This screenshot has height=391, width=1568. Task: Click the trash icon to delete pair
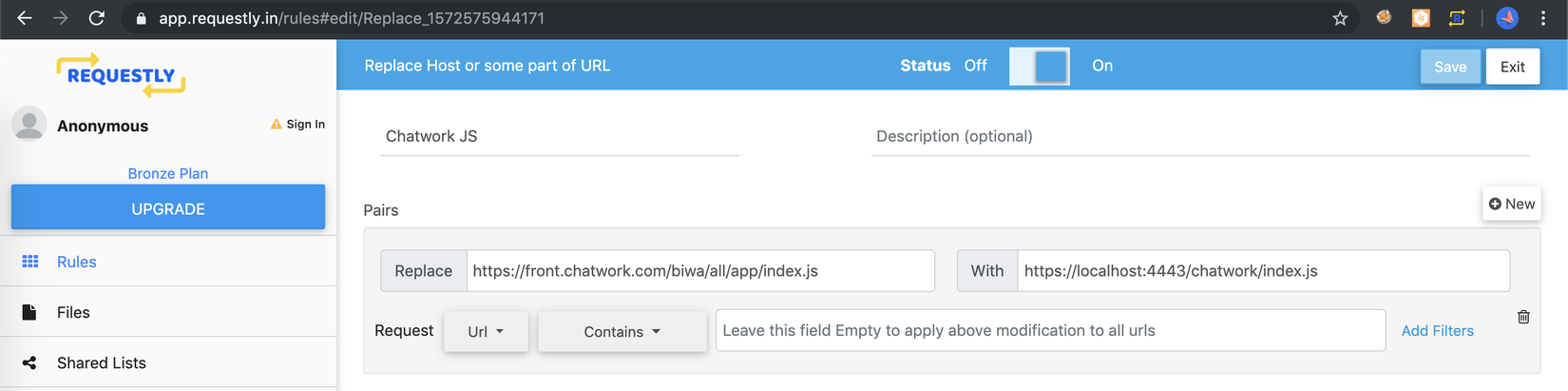(1523, 317)
